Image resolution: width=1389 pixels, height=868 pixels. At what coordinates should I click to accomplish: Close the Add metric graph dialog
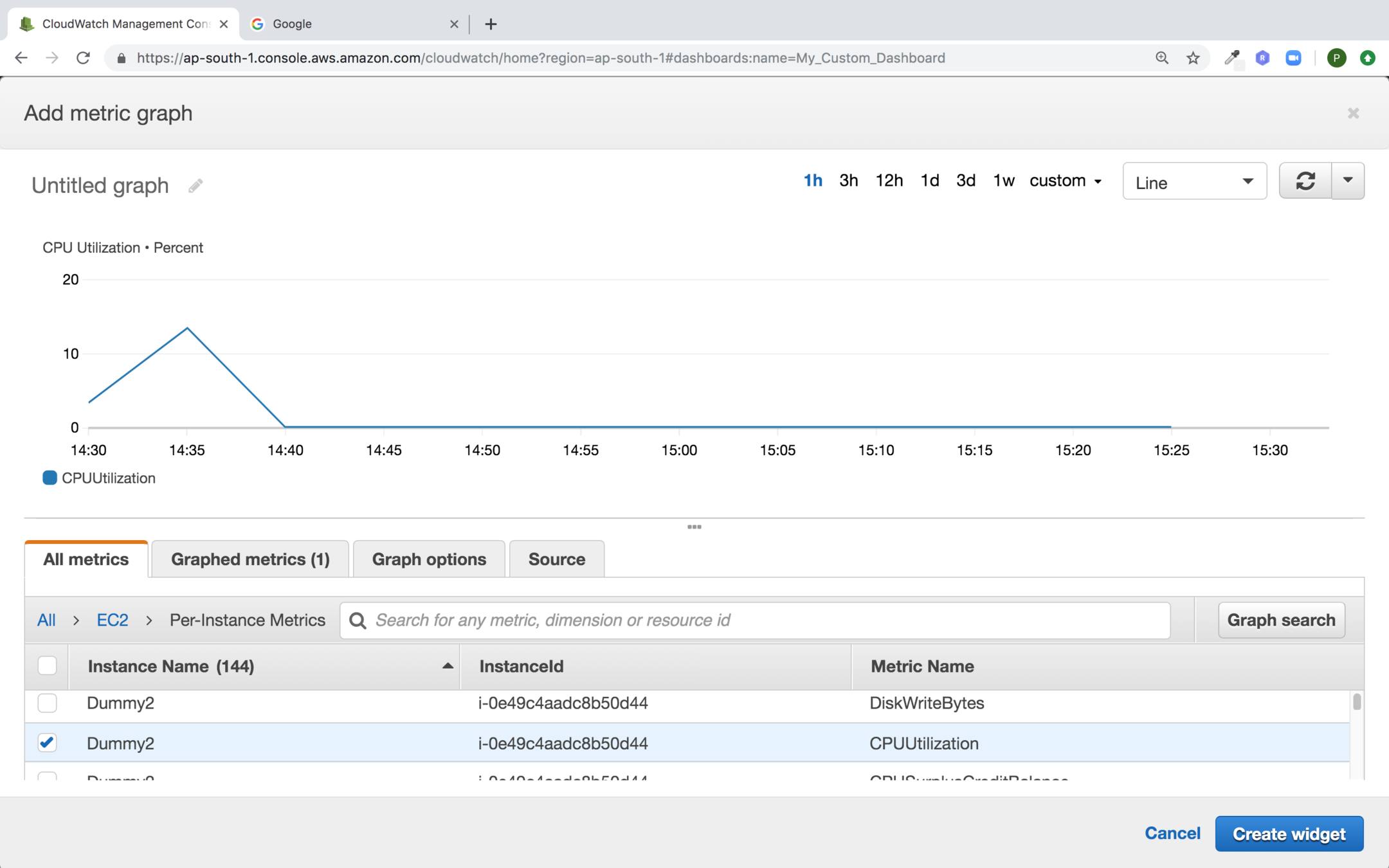click(x=1353, y=114)
